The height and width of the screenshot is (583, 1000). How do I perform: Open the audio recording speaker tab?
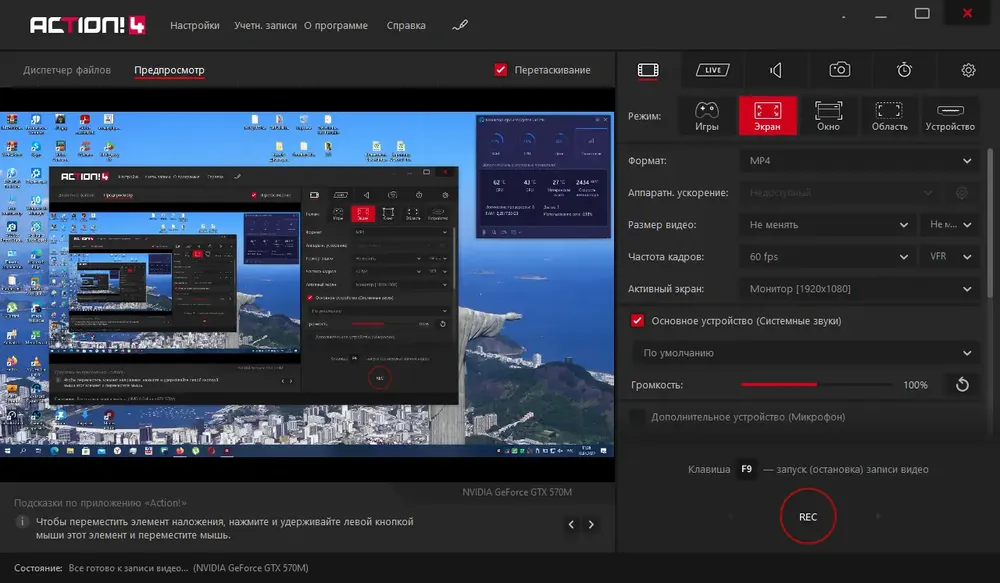[776, 70]
